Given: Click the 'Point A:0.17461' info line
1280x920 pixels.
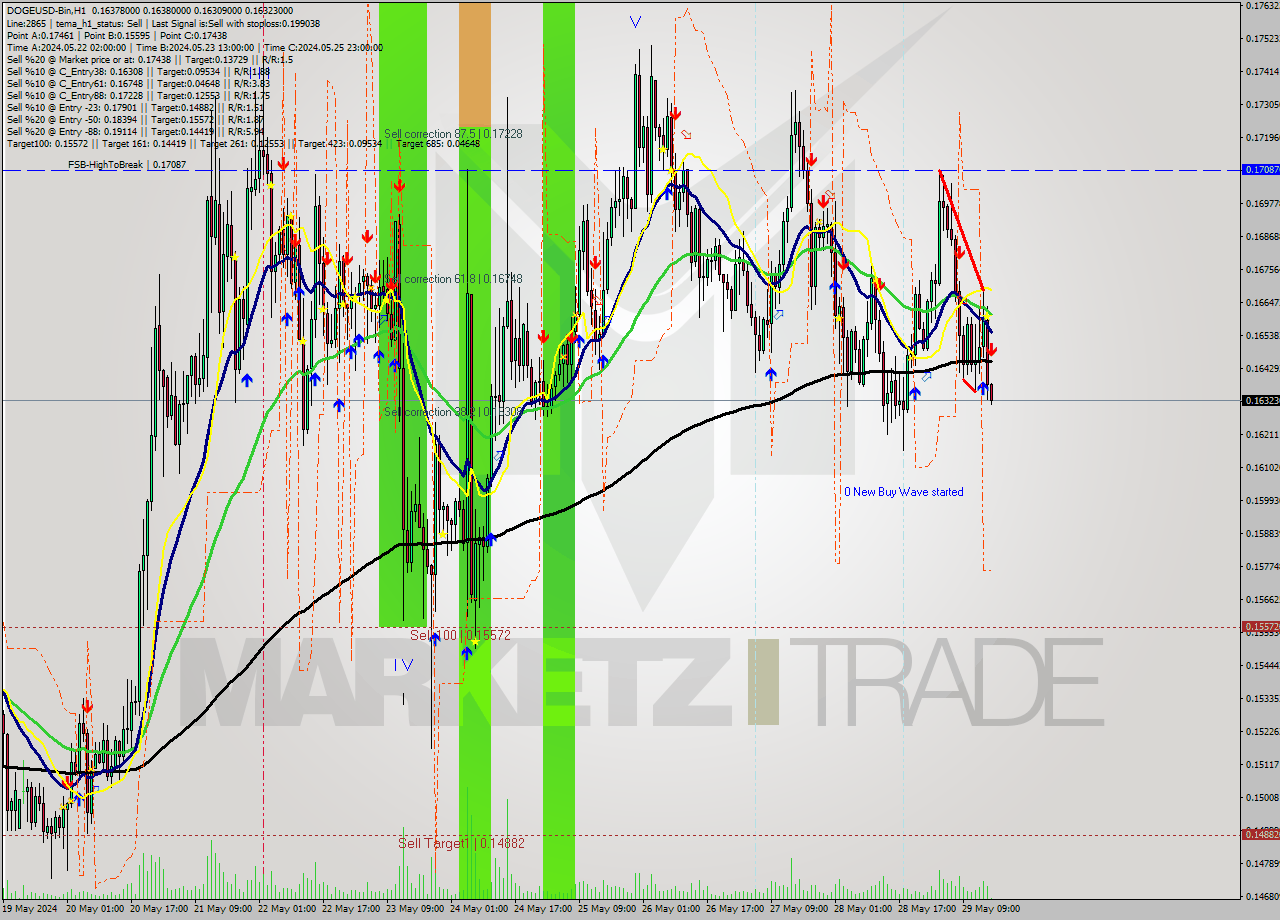Looking at the screenshot, I should [118, 35].
